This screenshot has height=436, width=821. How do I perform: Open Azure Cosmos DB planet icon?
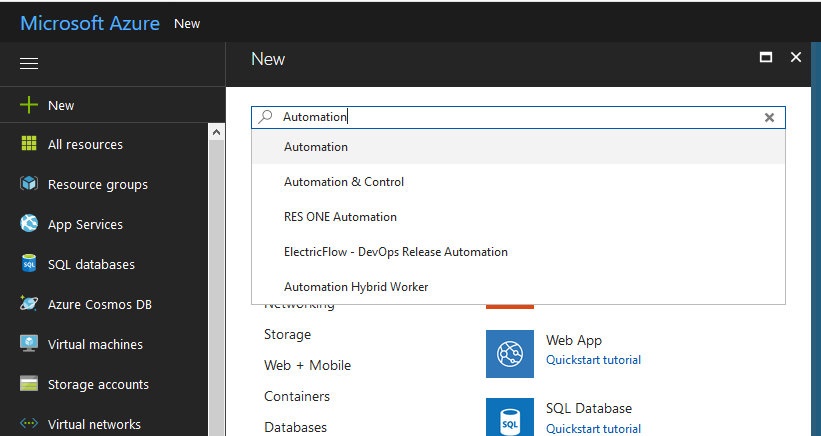tap(29, 304)
